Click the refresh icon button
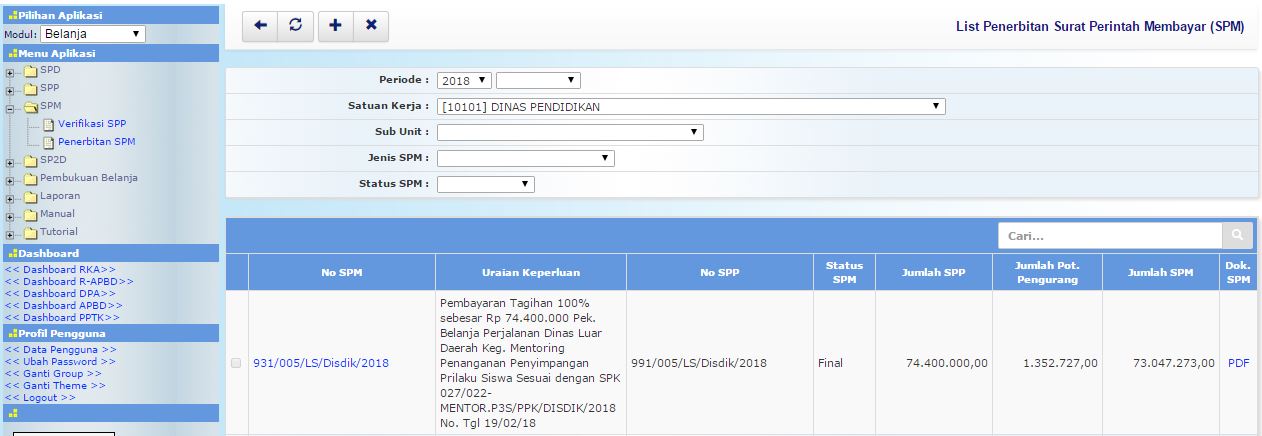Image resolution: width=1262 pixels, height=436 pixels. (x=295, y=26)
